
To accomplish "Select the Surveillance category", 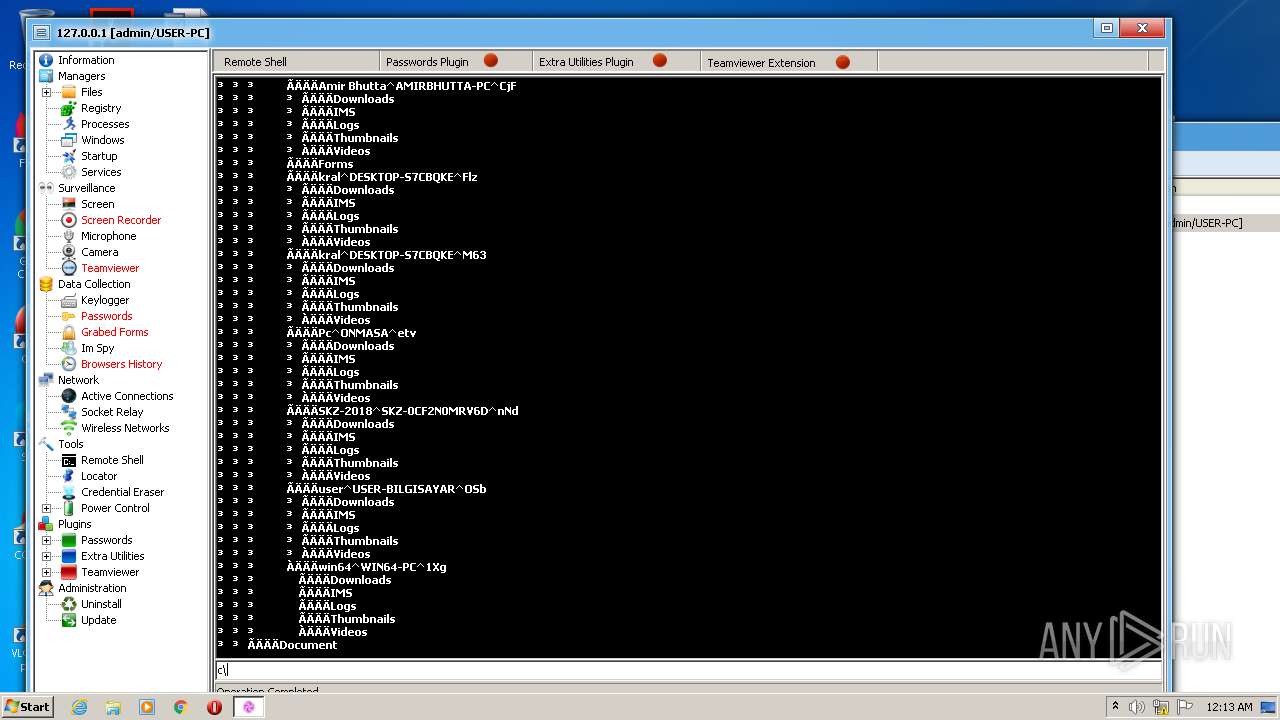I will click(x=86, y=188).
